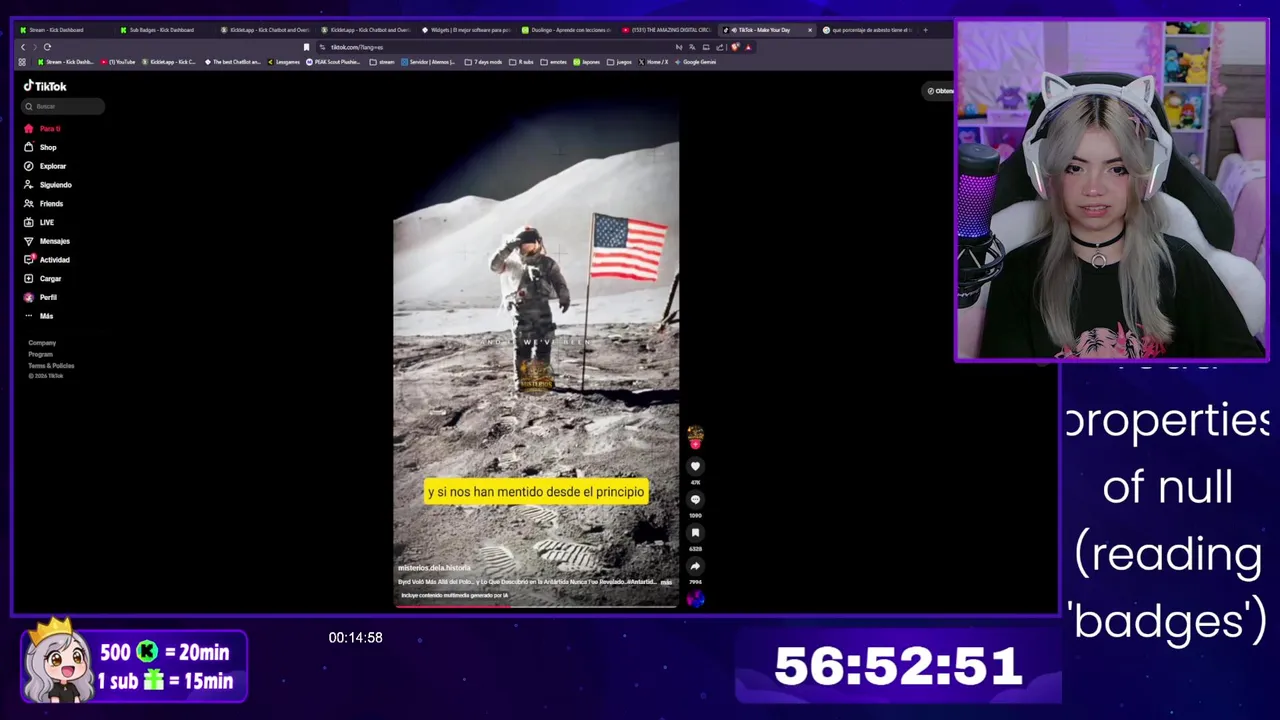This screenshot has width=1280, height=720.
Task: Open the Actividad notification icon
Action: (29, 259)
